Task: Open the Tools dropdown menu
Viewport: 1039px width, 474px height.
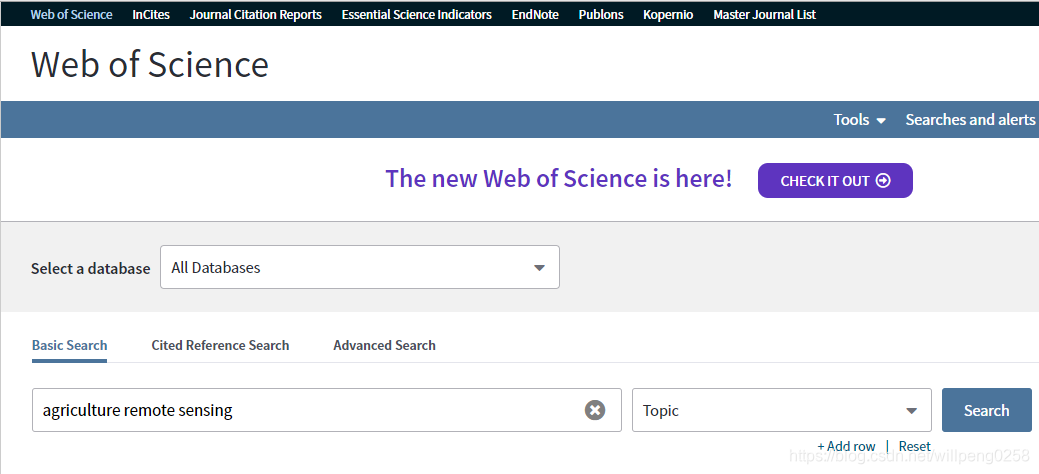Action: point(859,120)
